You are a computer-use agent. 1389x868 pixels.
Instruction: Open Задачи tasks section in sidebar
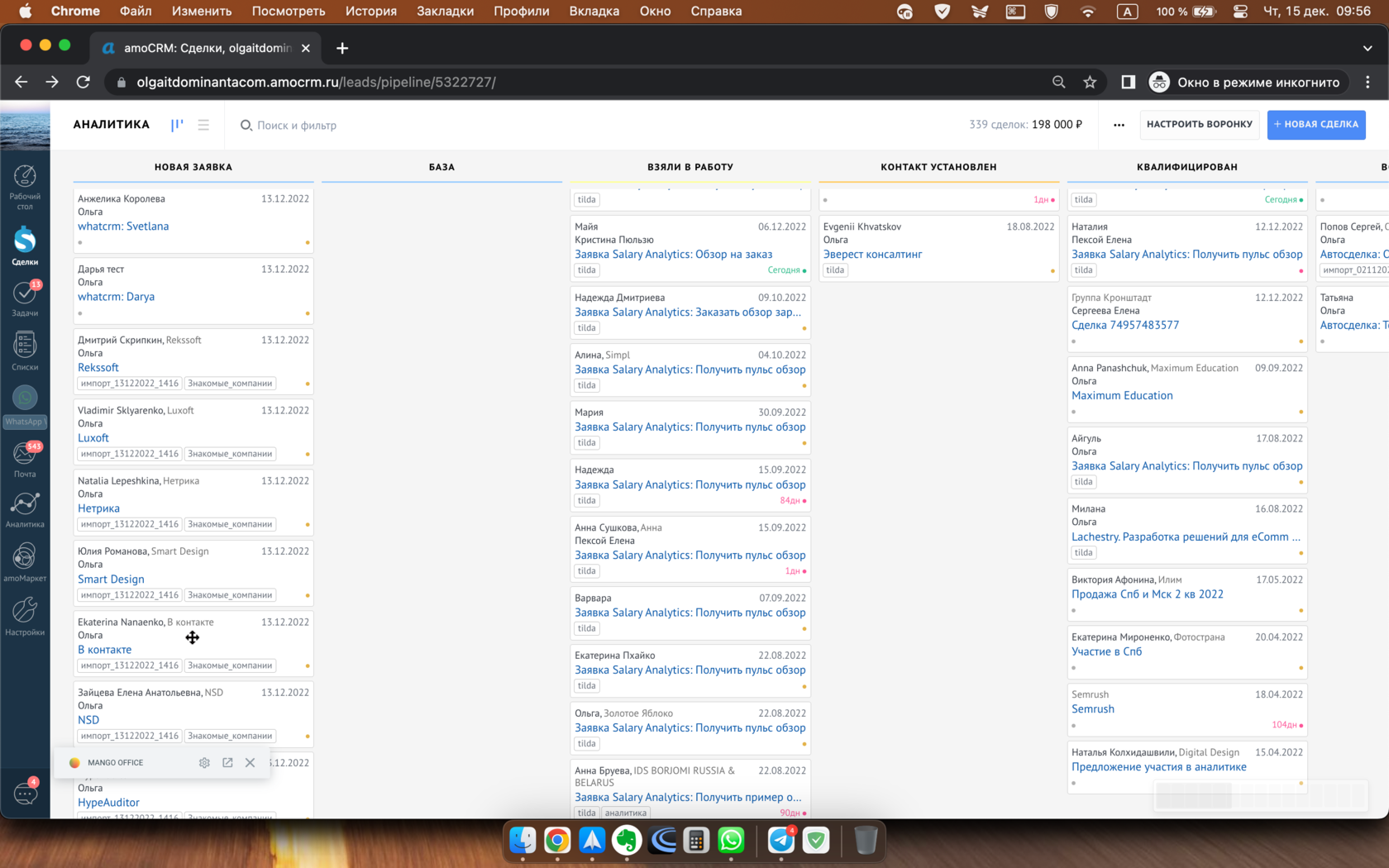click(x=25, y=298)
